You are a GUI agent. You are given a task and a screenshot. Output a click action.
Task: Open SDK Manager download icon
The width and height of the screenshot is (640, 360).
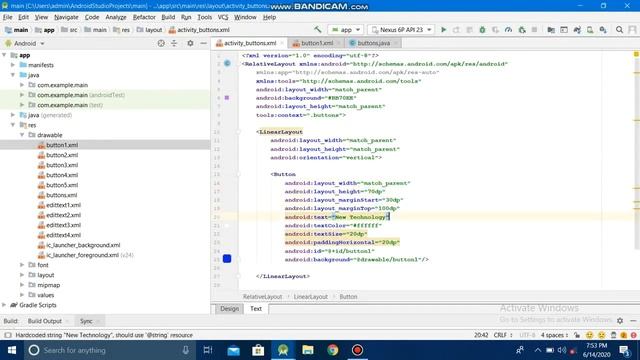[x=603, y=30]
